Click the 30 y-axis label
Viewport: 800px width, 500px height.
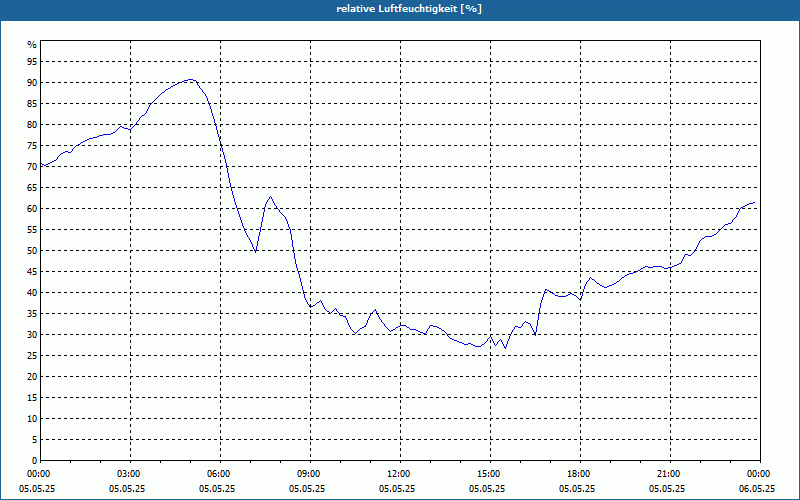[32, 335]
